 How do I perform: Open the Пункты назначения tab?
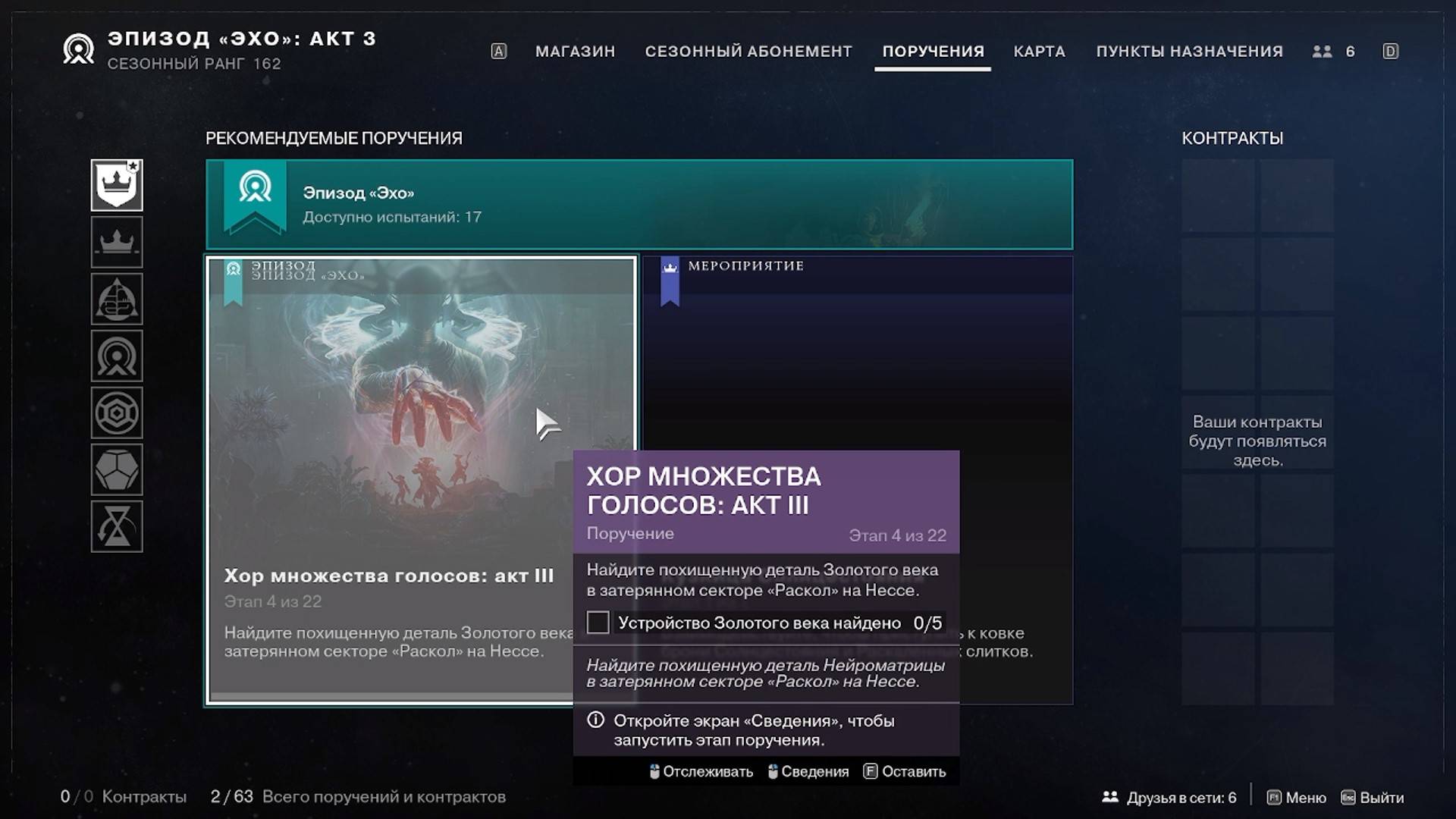1189,52
